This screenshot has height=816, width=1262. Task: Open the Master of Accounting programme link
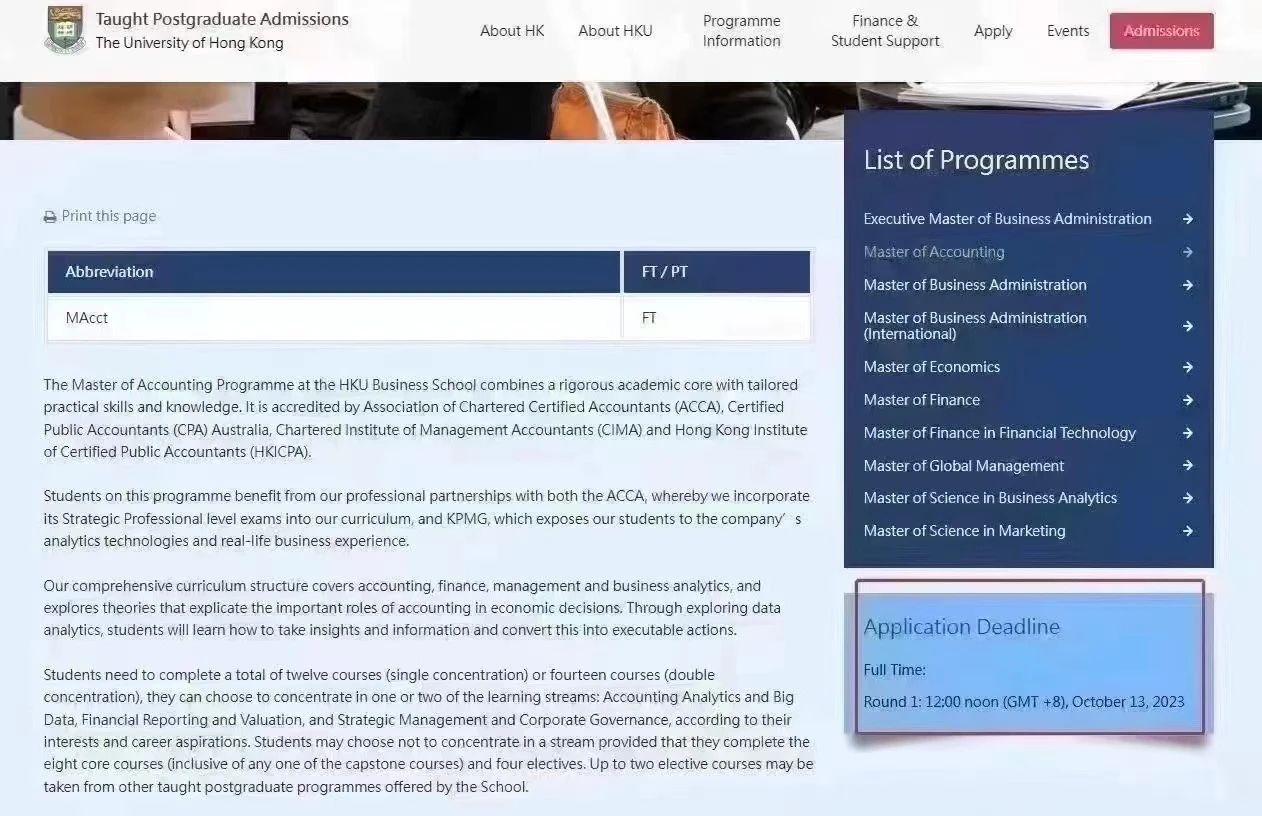934,252
